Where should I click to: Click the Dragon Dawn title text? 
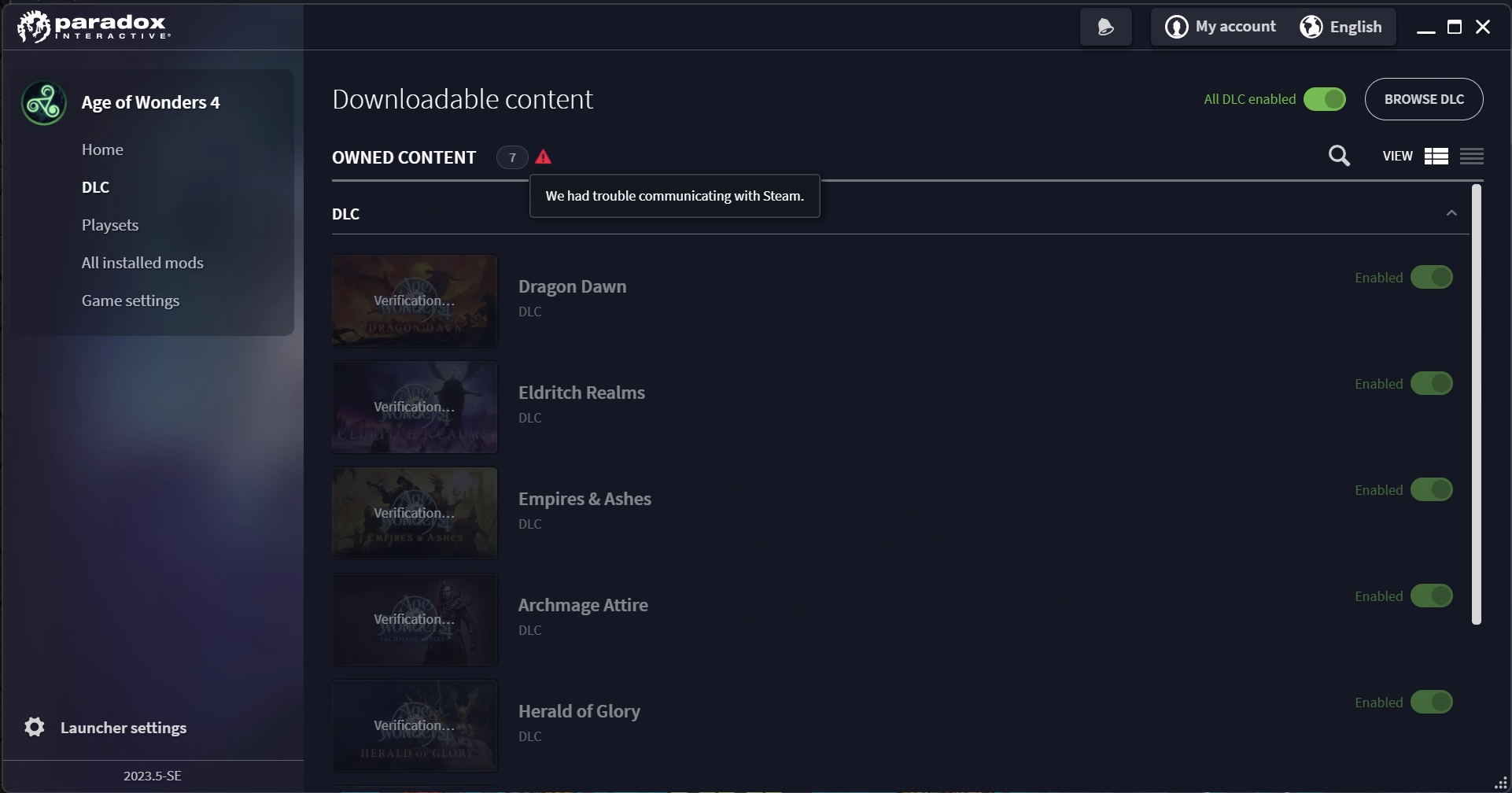(x=572, y=286)
